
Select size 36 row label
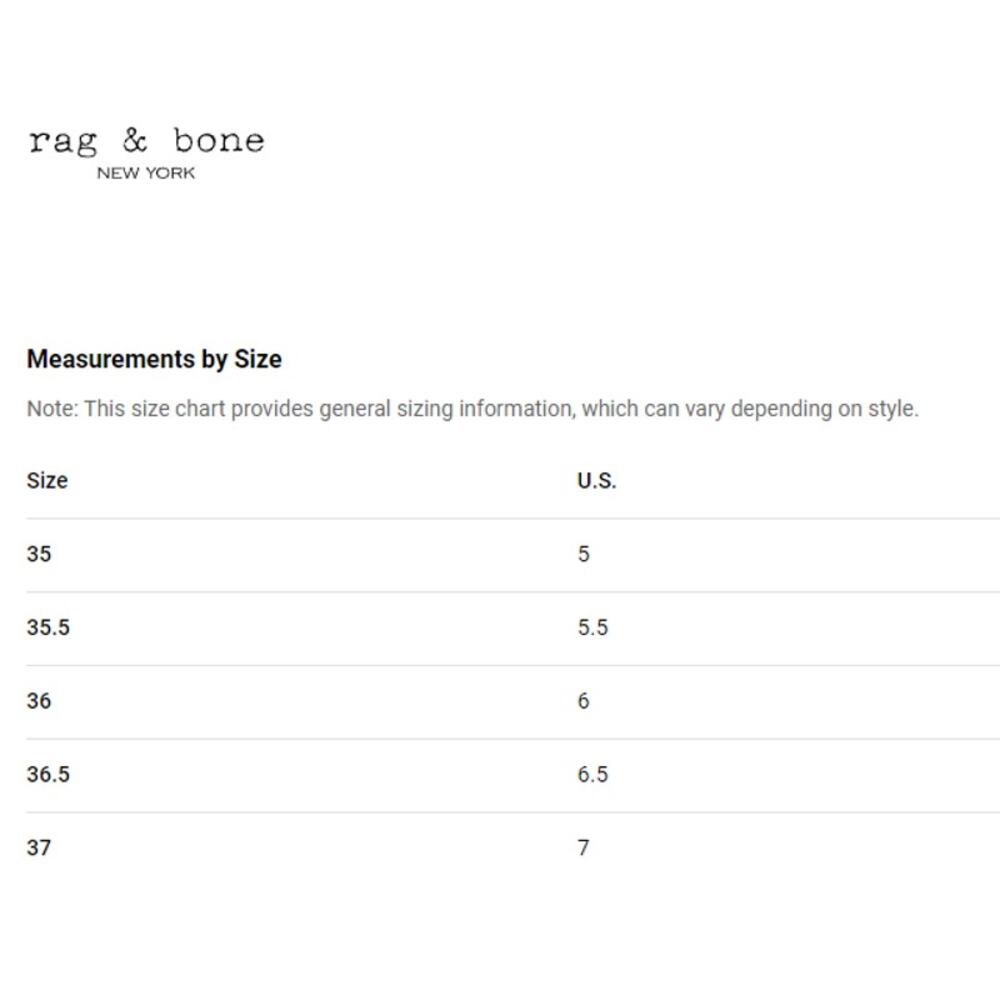(x=39, y=701)
